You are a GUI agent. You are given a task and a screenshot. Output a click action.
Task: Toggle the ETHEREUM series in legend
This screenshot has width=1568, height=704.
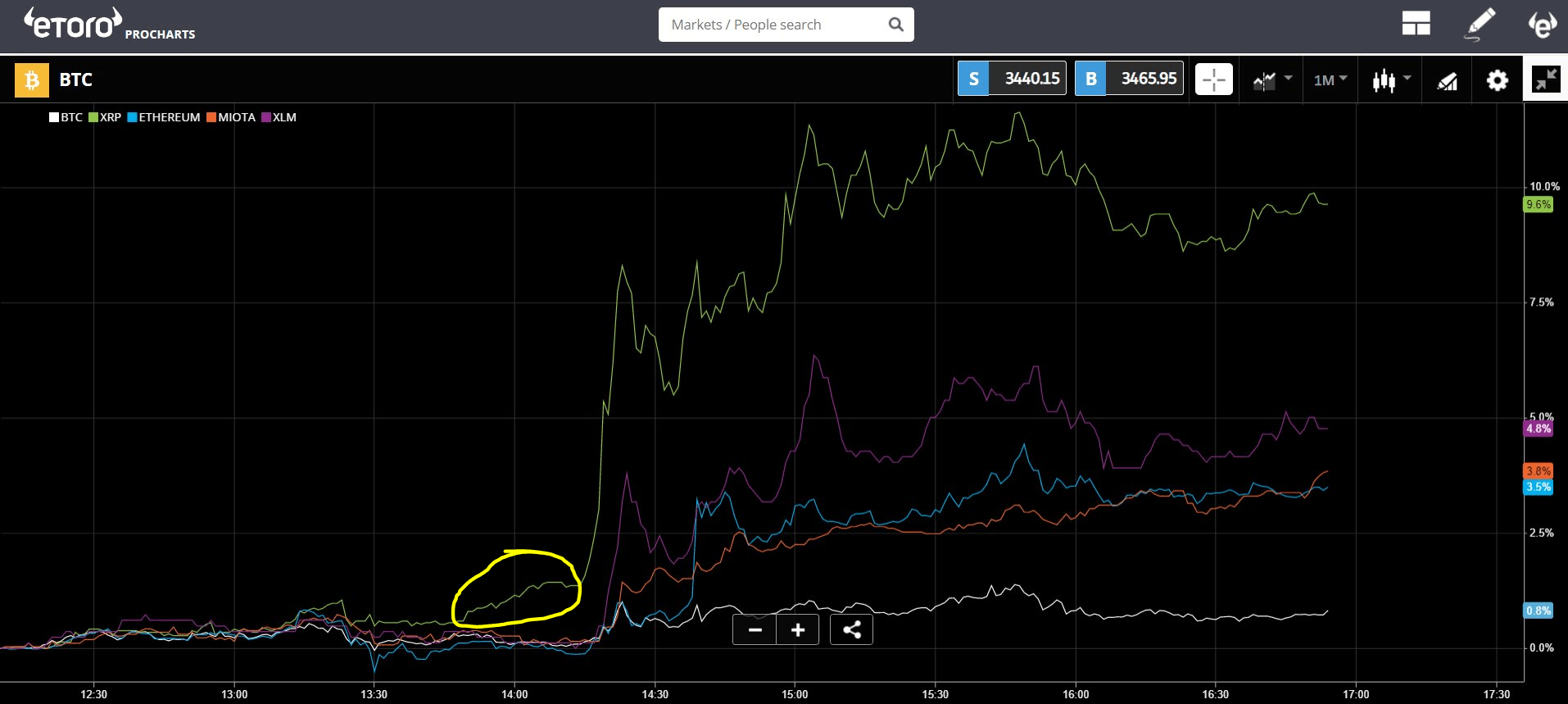click(164, 117)
